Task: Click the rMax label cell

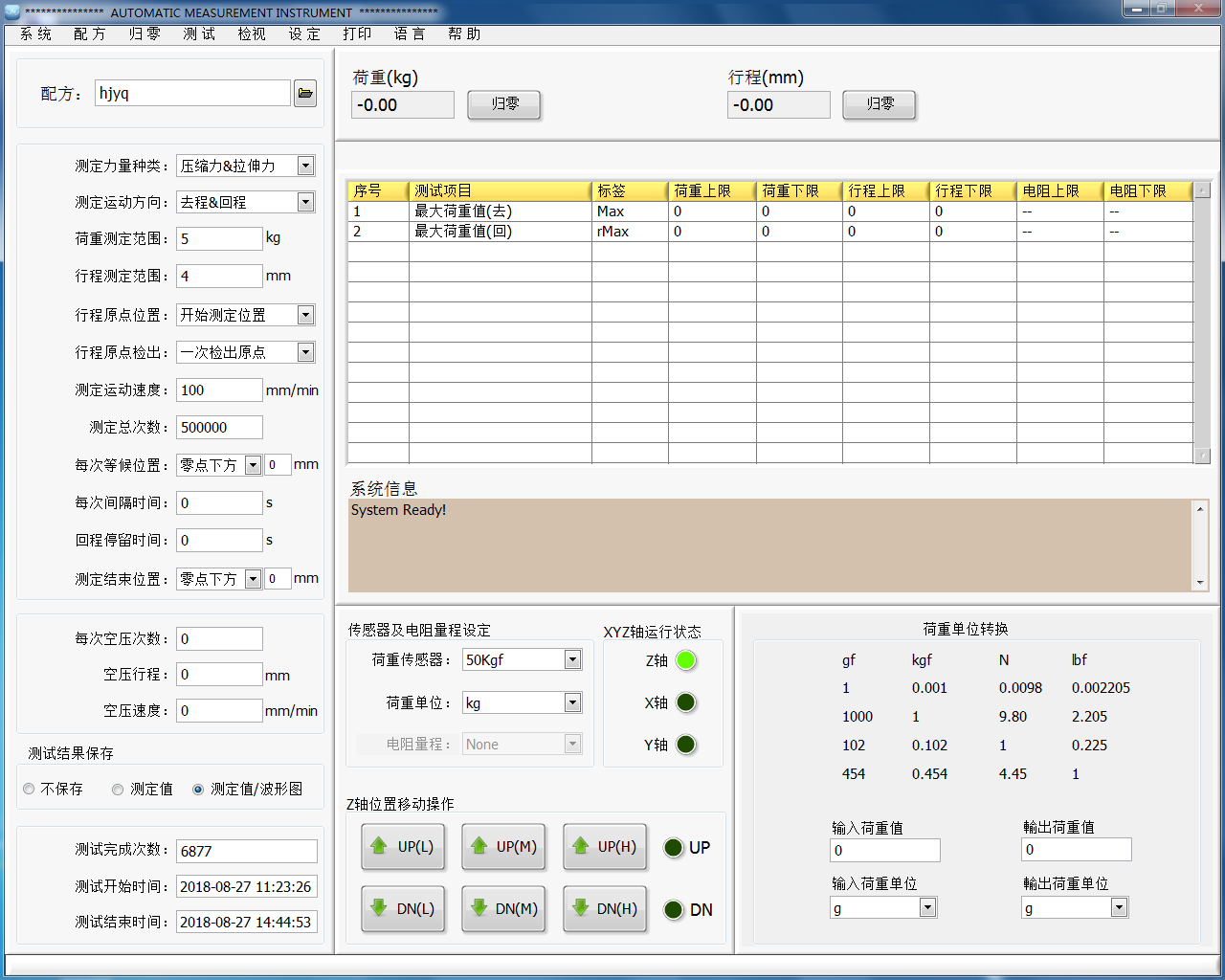Action: click(630, 232)
